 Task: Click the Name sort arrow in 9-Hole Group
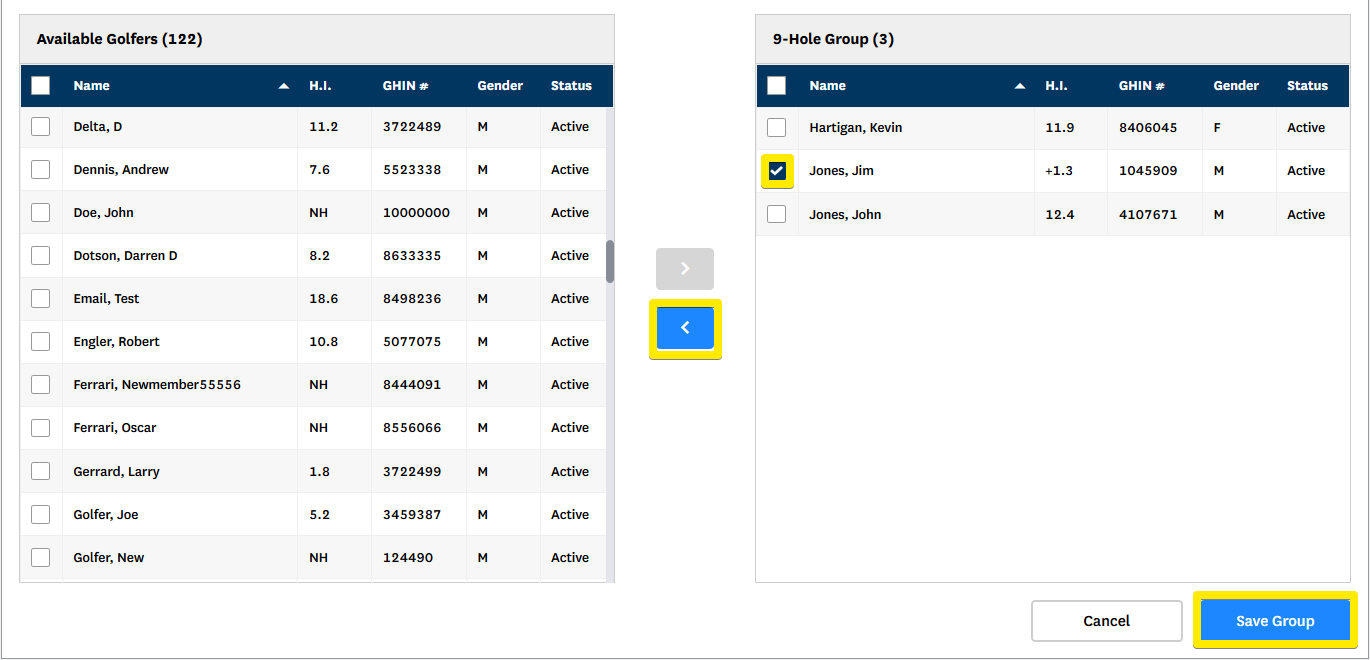coord(1020,87)
